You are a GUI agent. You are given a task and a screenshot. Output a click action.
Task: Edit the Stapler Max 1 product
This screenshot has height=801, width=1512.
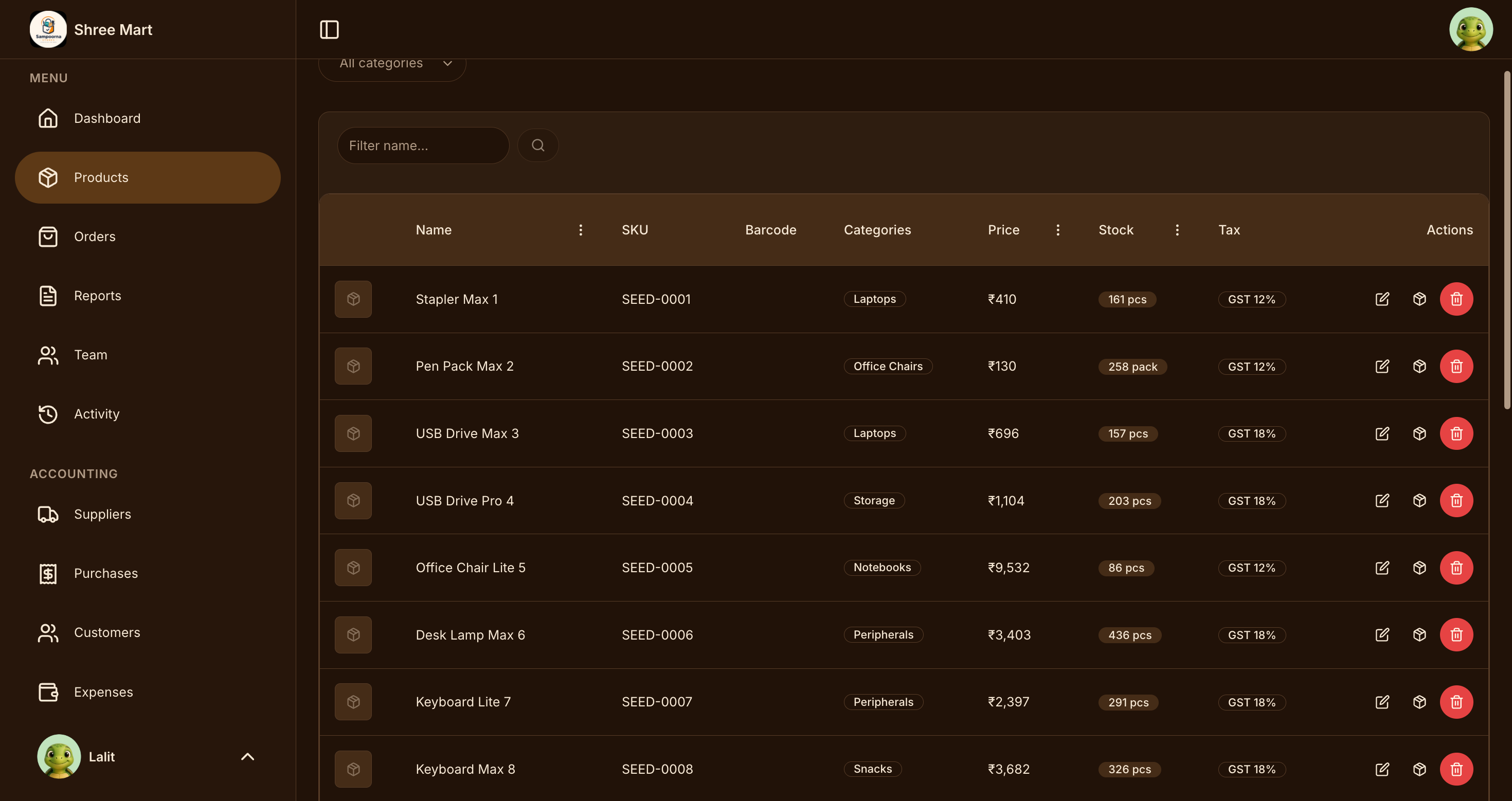point(1382,299)
